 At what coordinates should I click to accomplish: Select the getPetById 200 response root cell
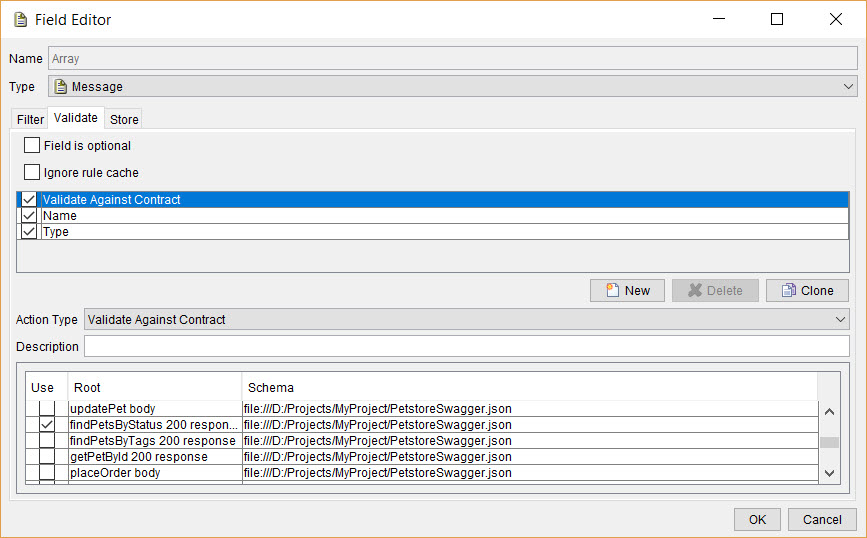pos(155,457)
